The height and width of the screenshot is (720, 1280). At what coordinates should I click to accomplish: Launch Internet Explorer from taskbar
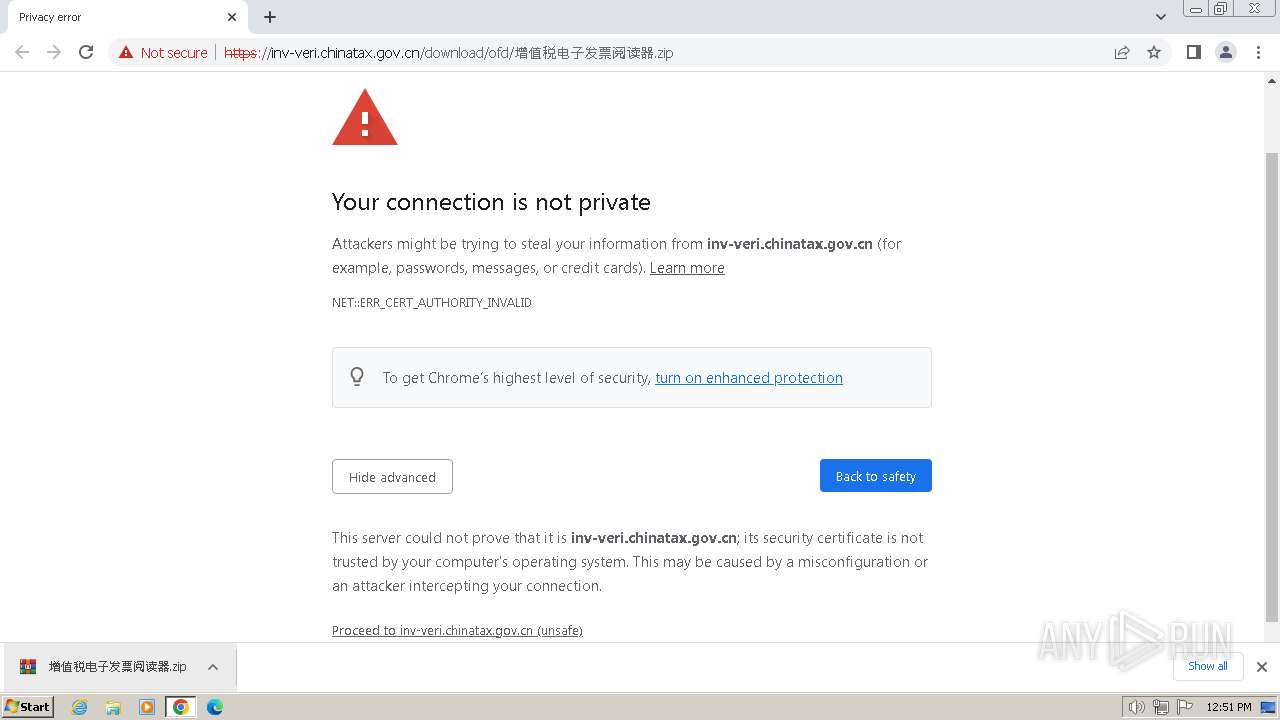click(x=80, y=707)
